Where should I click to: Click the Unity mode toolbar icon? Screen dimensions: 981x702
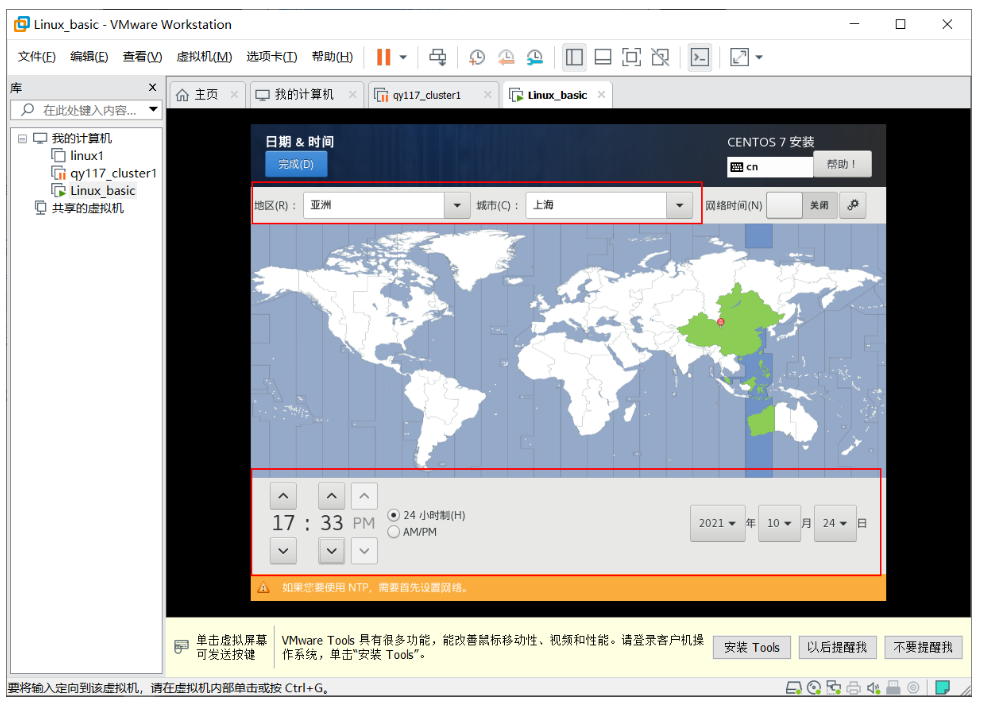tap(660, 58)
